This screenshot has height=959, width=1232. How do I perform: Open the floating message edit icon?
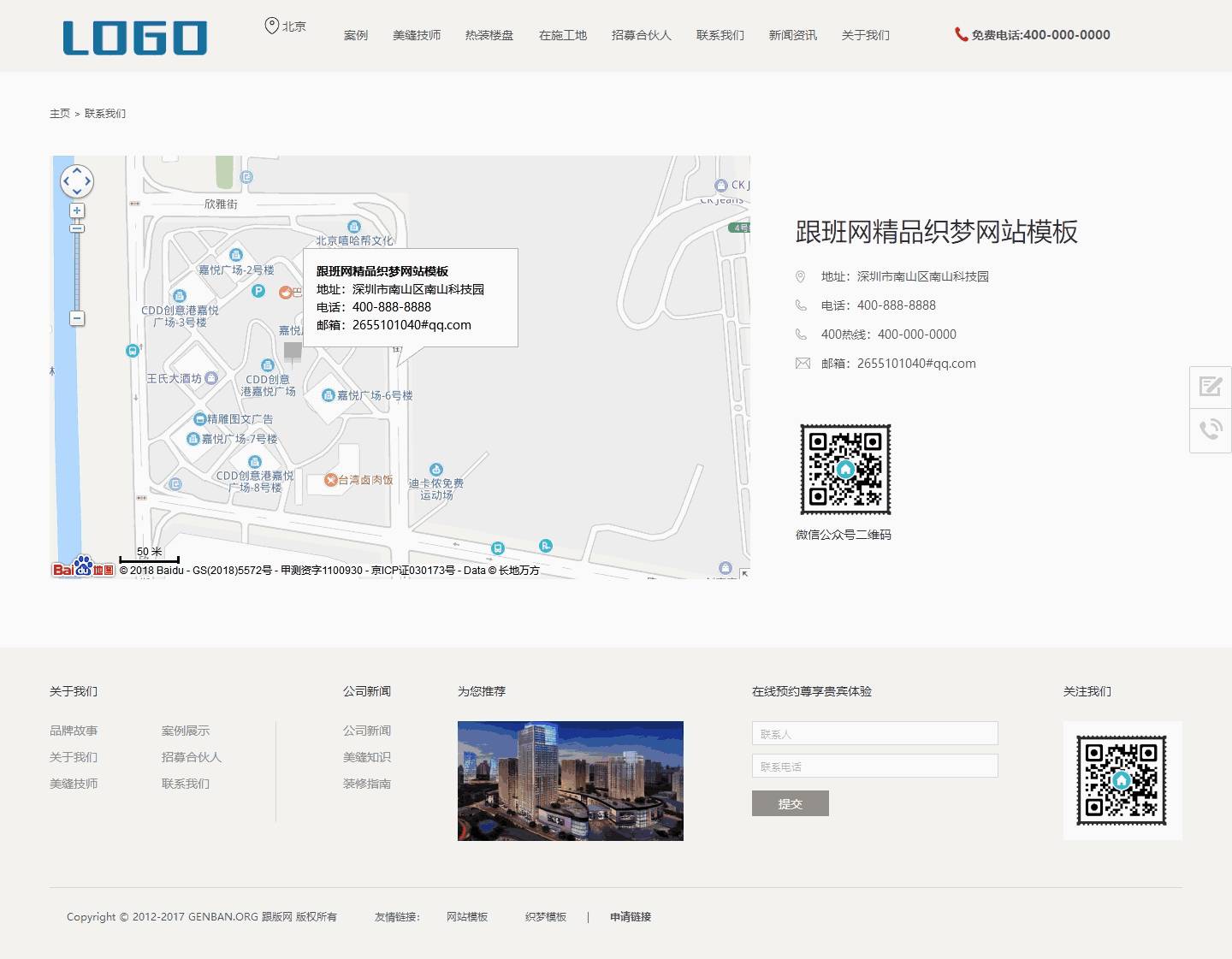coord(1211,387)
